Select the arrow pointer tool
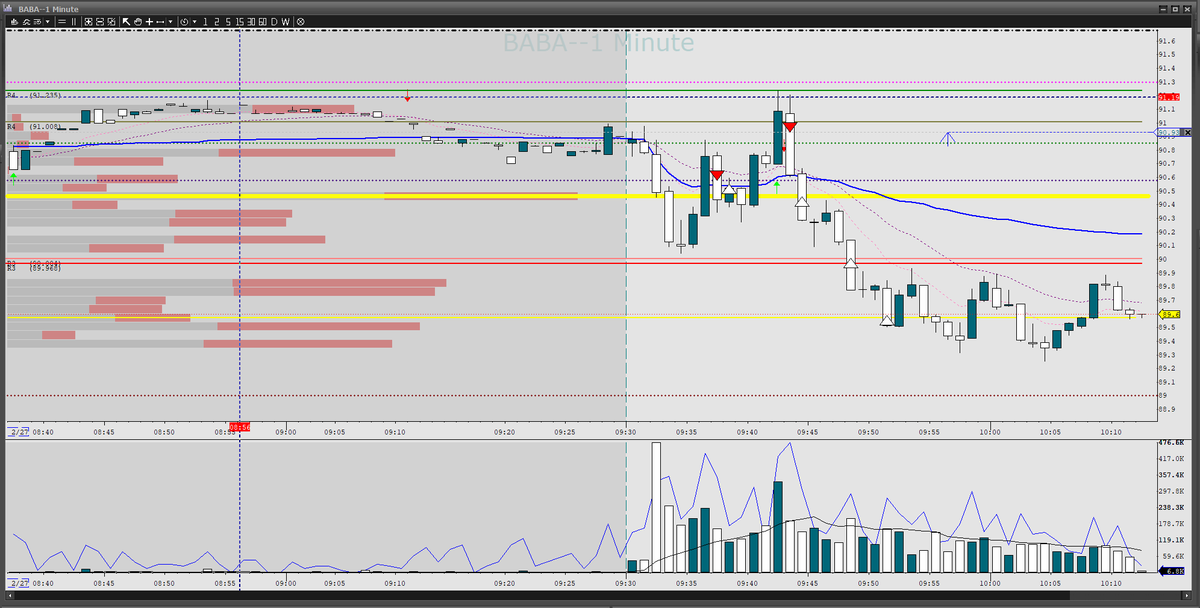The height and width of the screenshot is (608, 1200). click(x=126, y=21)
